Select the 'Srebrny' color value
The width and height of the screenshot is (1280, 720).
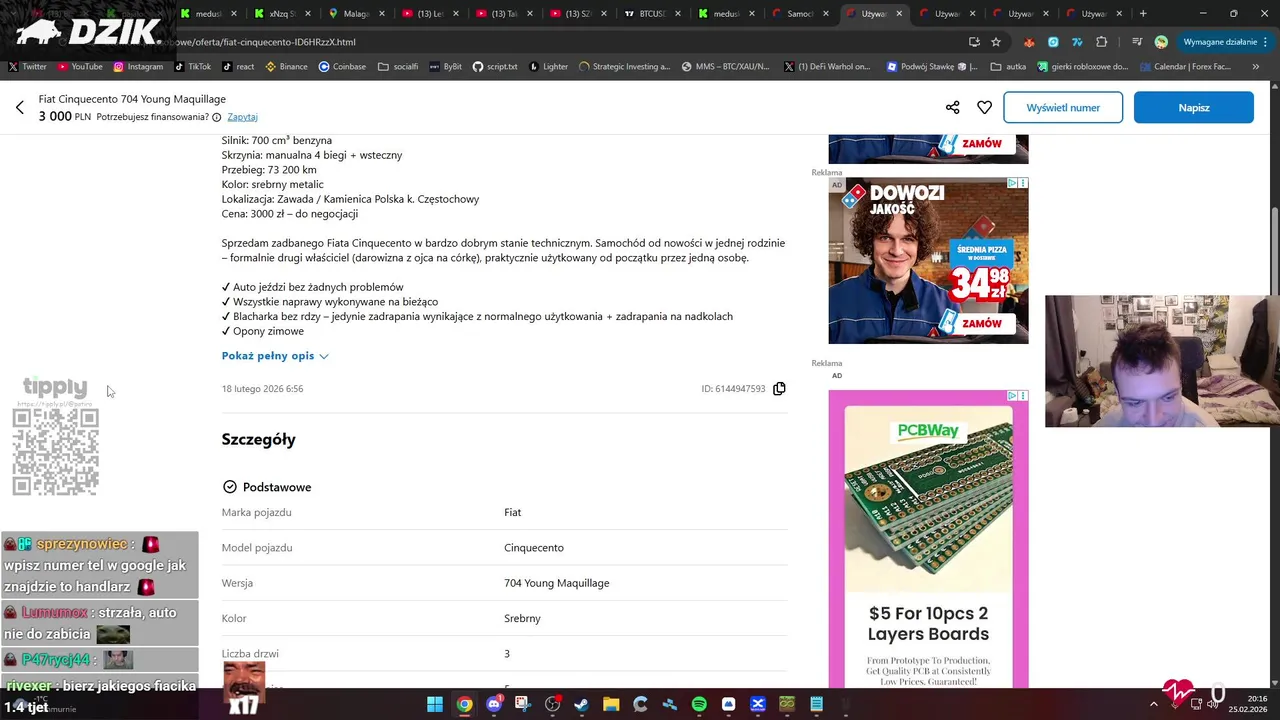[x=522, y=618]
